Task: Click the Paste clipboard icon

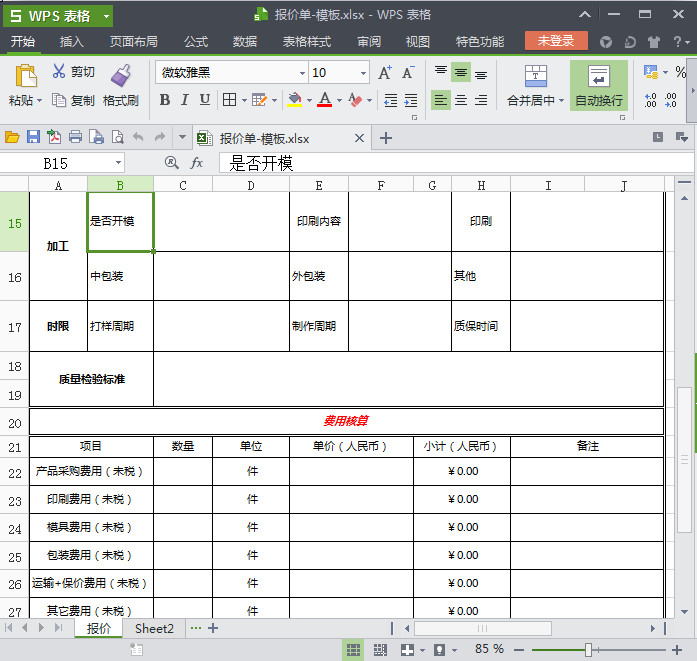Action: (x=26, y=76)
